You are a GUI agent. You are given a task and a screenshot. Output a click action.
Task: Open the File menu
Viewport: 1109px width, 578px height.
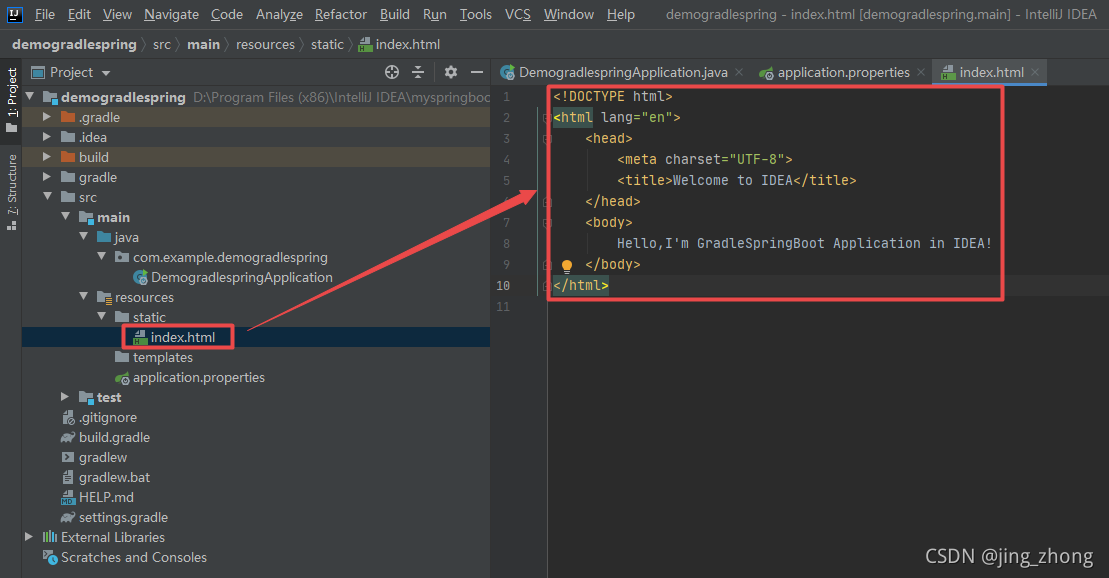(45, 14)
